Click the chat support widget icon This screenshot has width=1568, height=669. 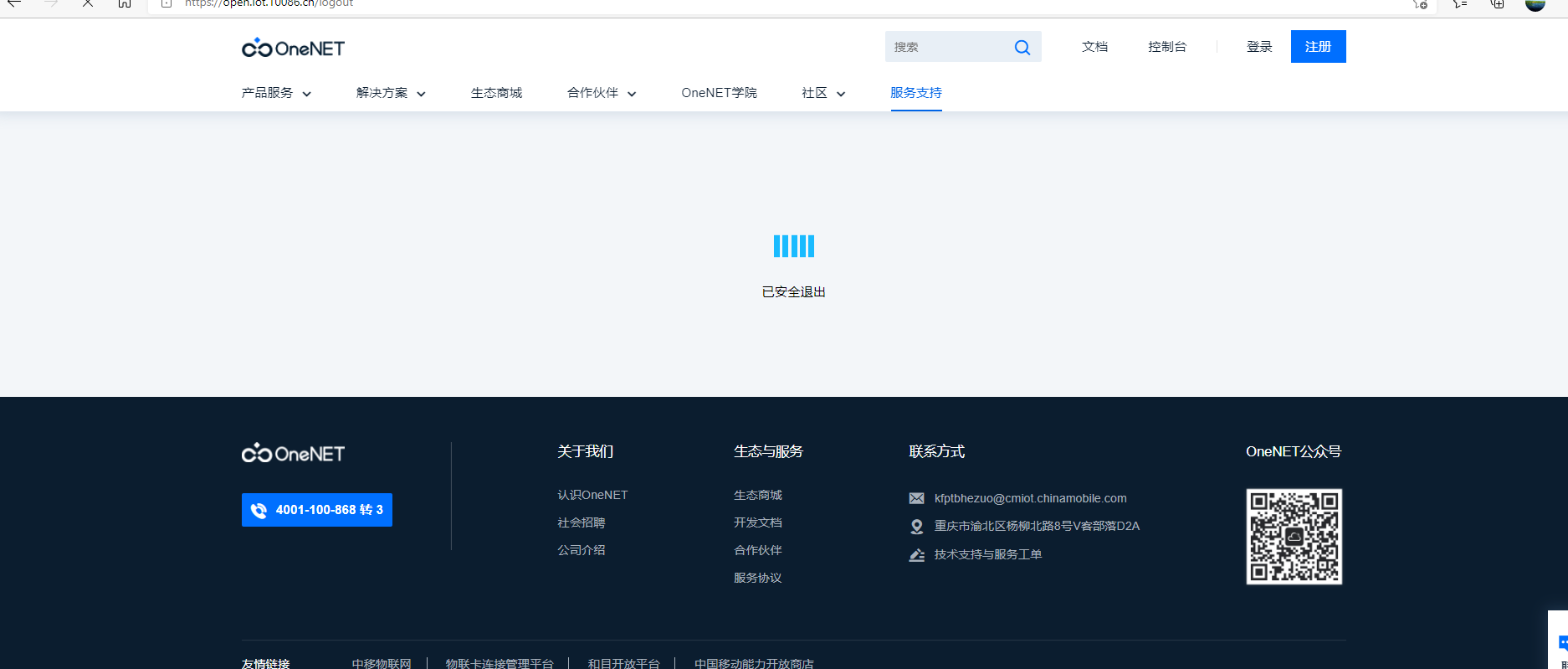tap(1561, 643)
